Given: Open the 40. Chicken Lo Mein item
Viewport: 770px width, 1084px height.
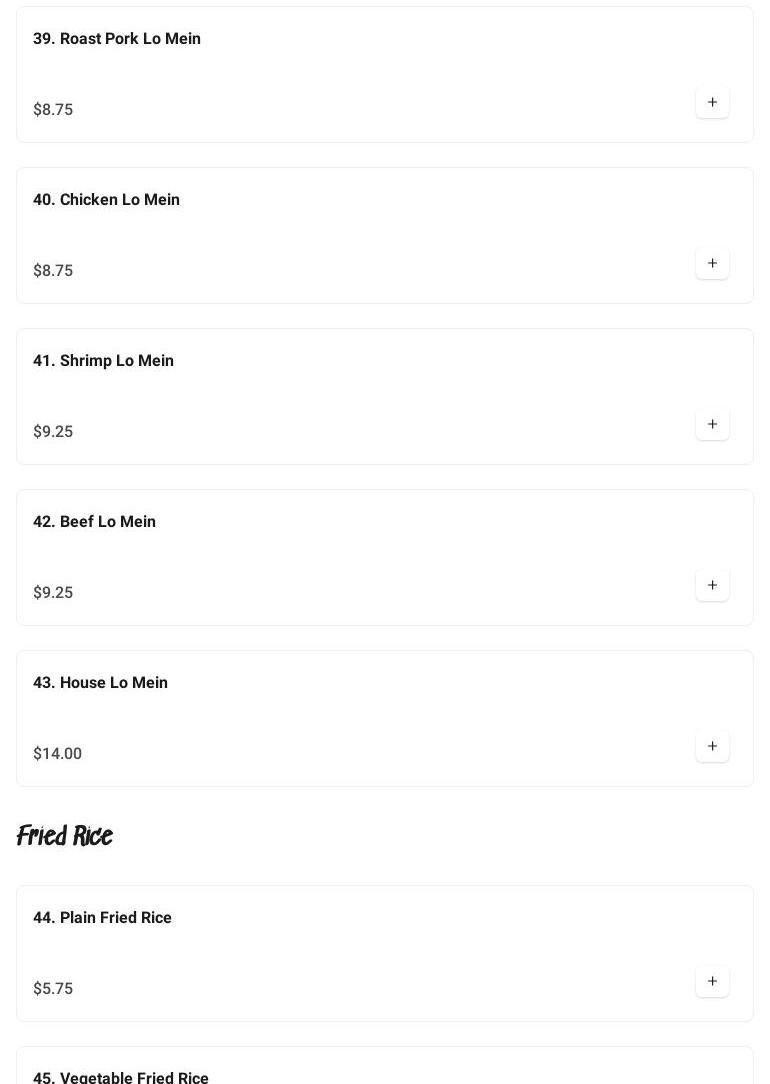Looking at the screenshot, I should tap(384, 236).
